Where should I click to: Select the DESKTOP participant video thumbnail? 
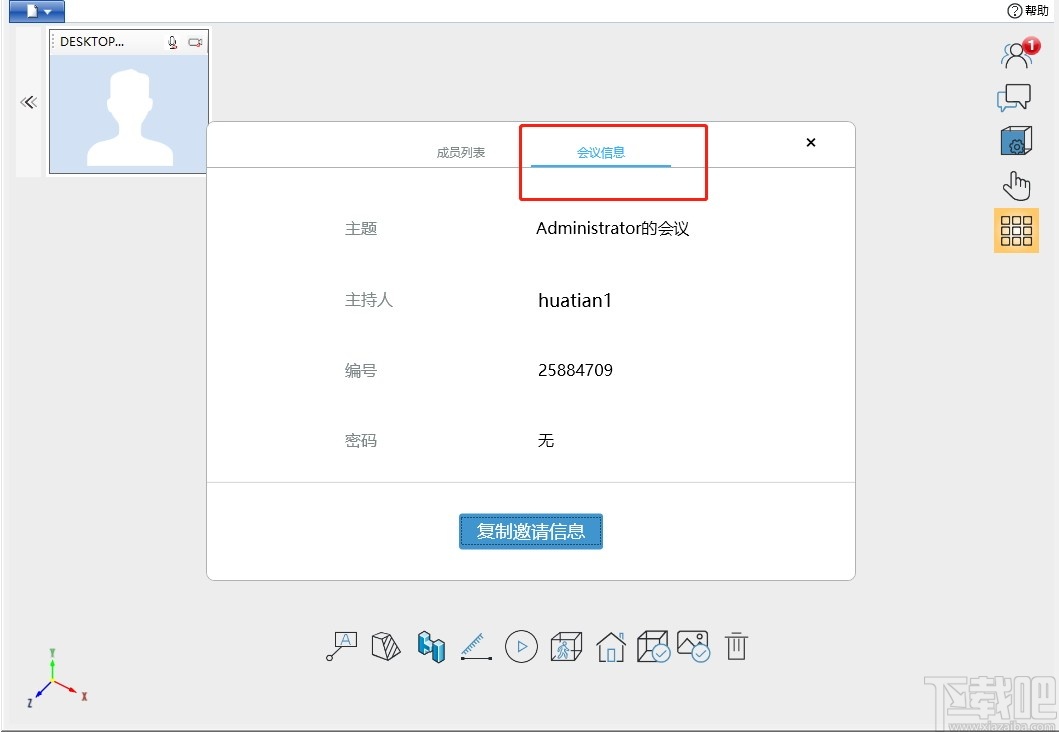coord(128,114)
